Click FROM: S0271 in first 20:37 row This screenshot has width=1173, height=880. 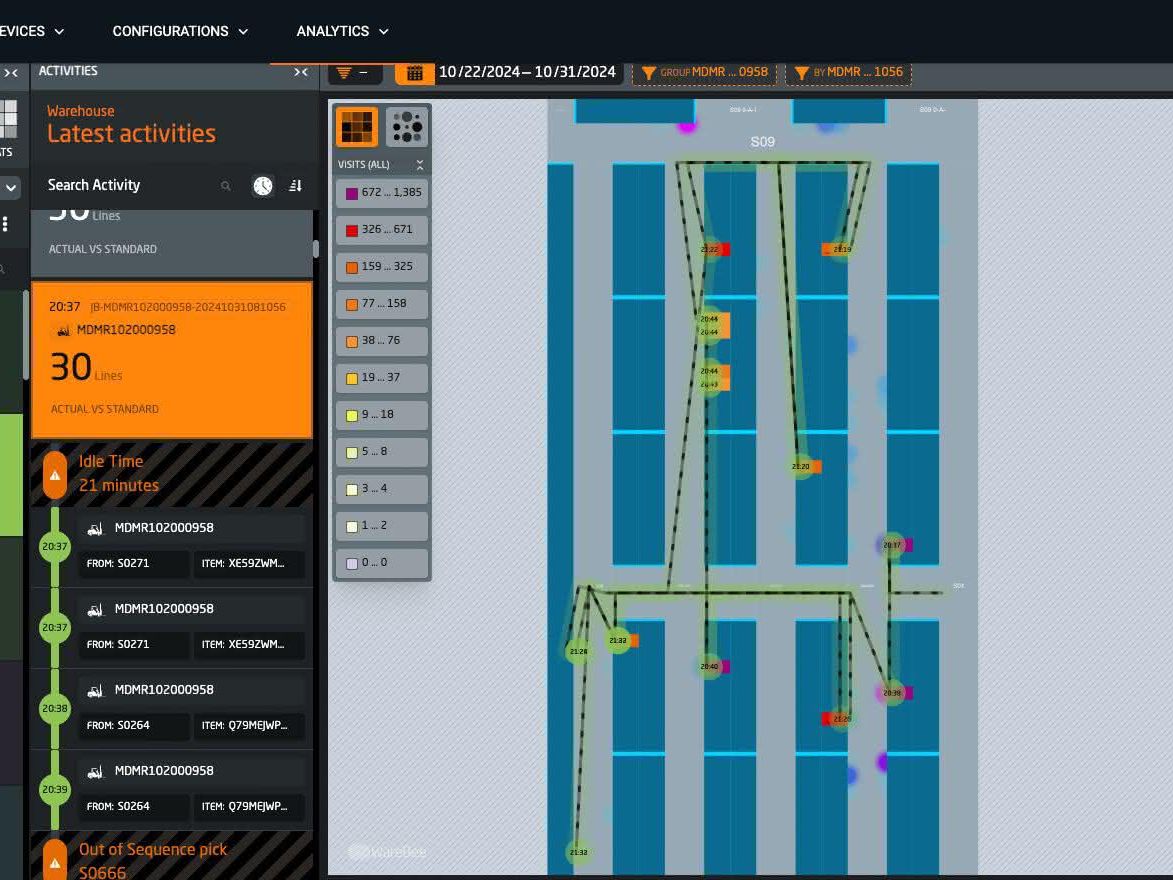[x=134, y=563]
